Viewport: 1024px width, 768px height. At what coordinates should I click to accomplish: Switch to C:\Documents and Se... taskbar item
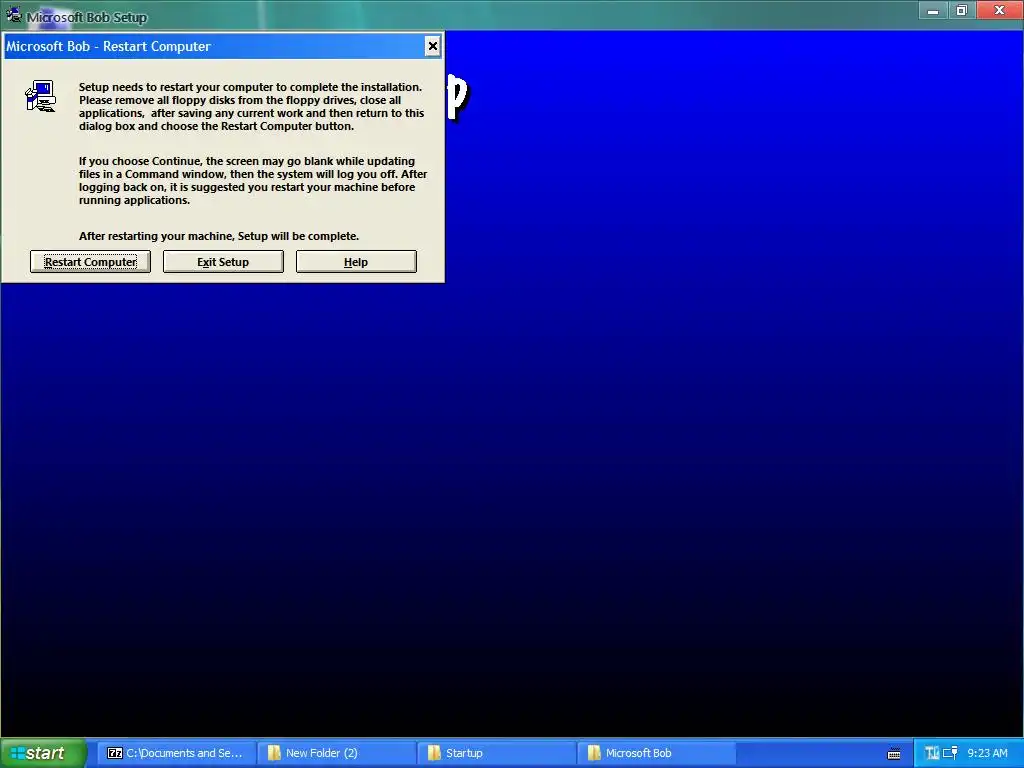176,753
